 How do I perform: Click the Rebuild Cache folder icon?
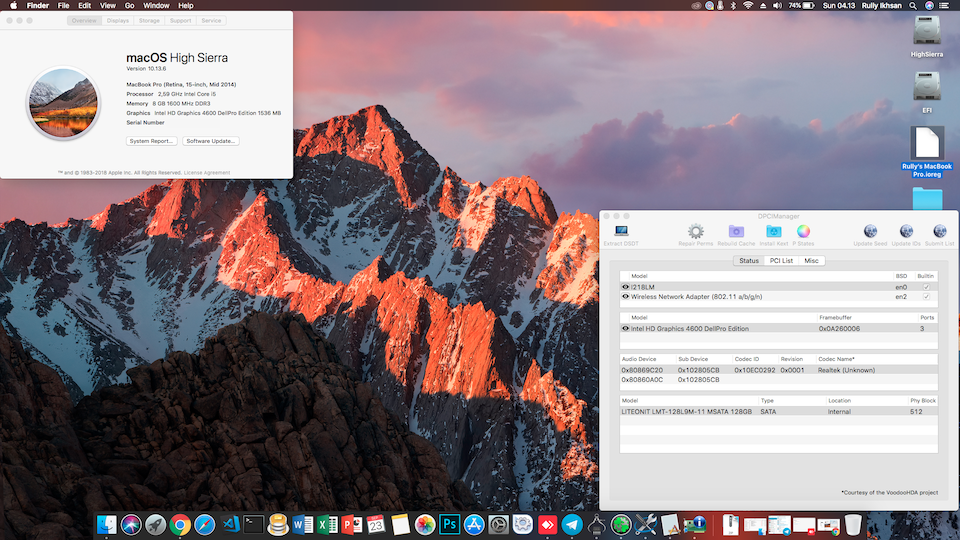pyautogui.click(x=736, y=232)
